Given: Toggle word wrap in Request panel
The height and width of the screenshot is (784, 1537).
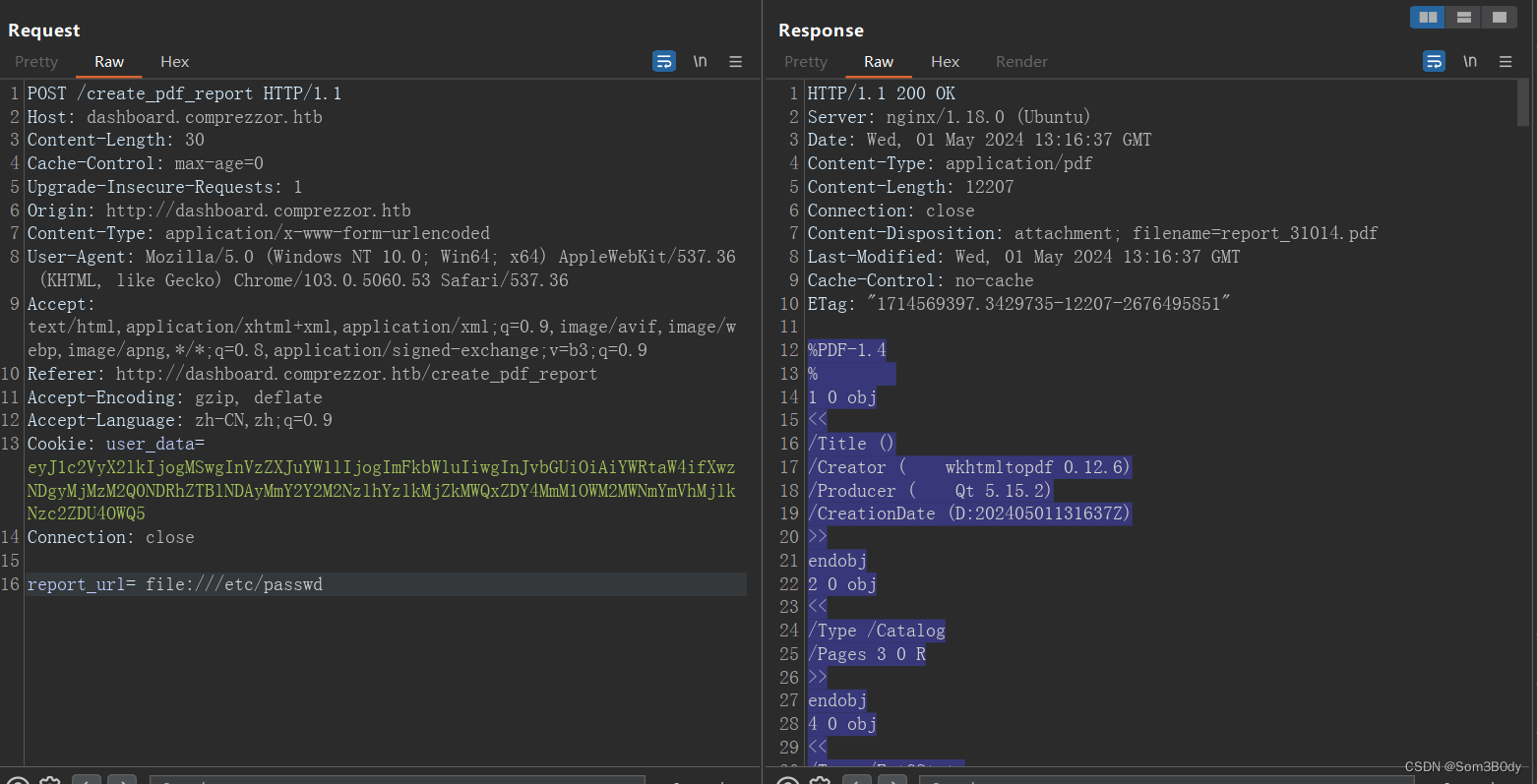Looking at the screenshot, I should [664, 61].
